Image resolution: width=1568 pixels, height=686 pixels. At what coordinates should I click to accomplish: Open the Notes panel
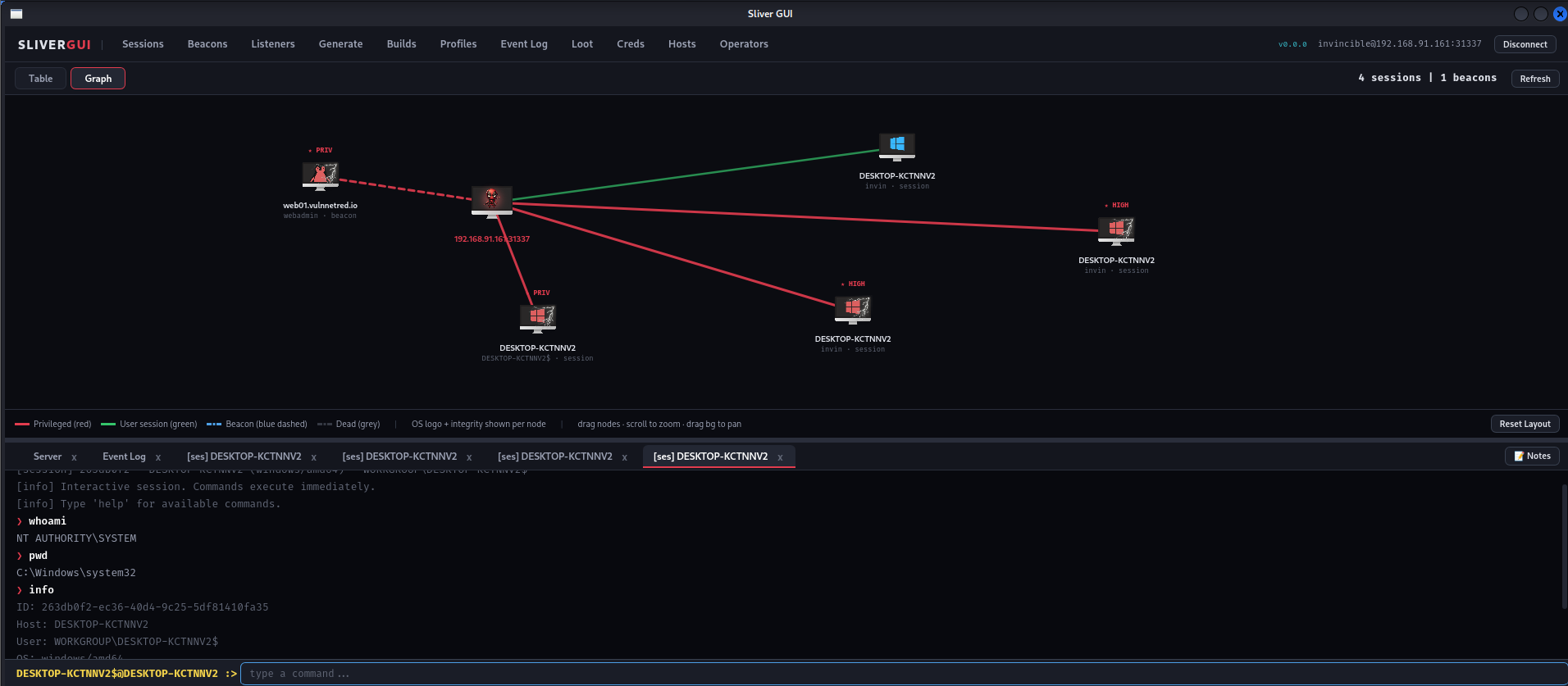1532,456
